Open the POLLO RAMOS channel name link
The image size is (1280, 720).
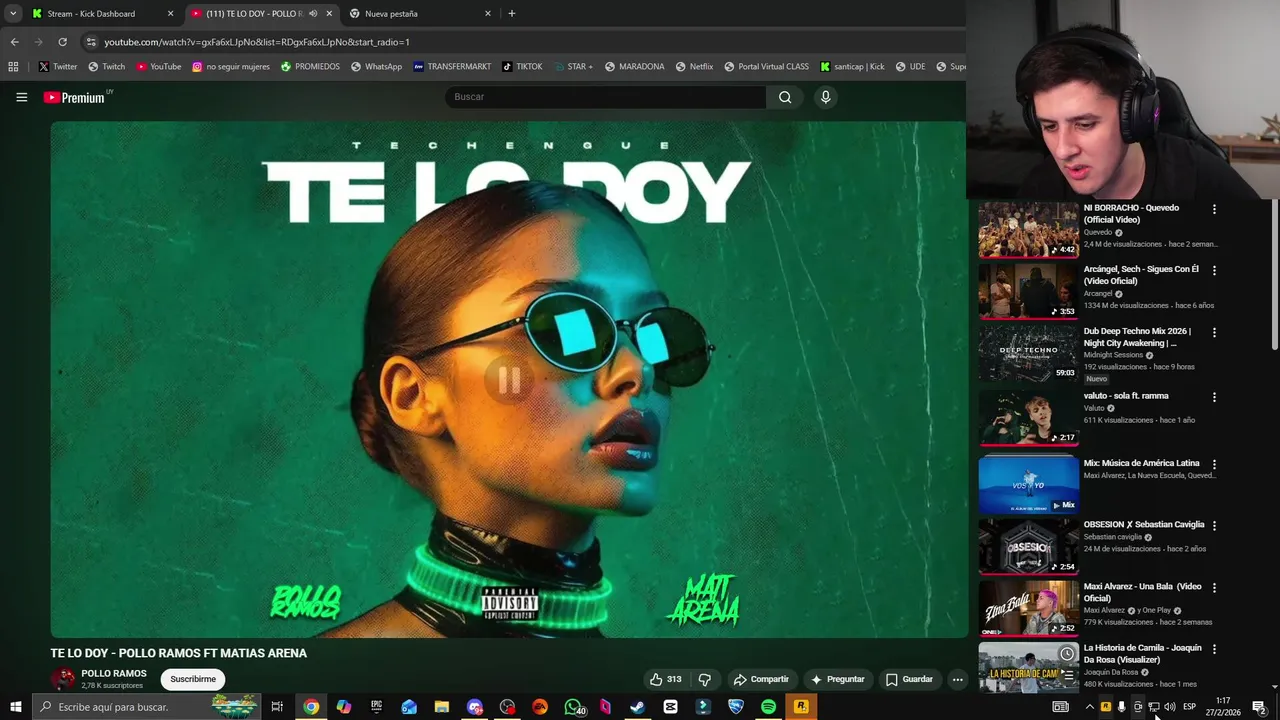coord(114,674)
